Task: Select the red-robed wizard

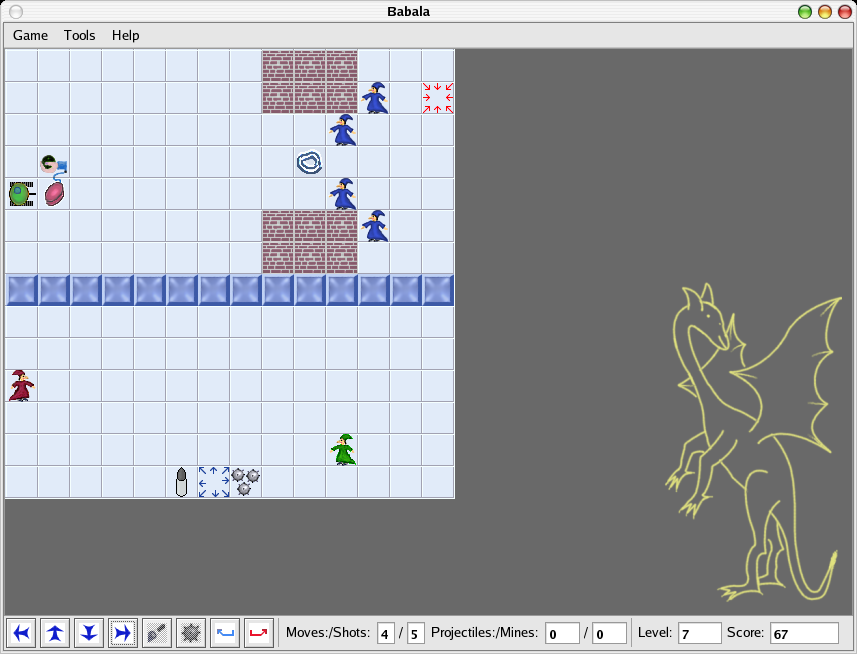Action: [x=21, y=386]
